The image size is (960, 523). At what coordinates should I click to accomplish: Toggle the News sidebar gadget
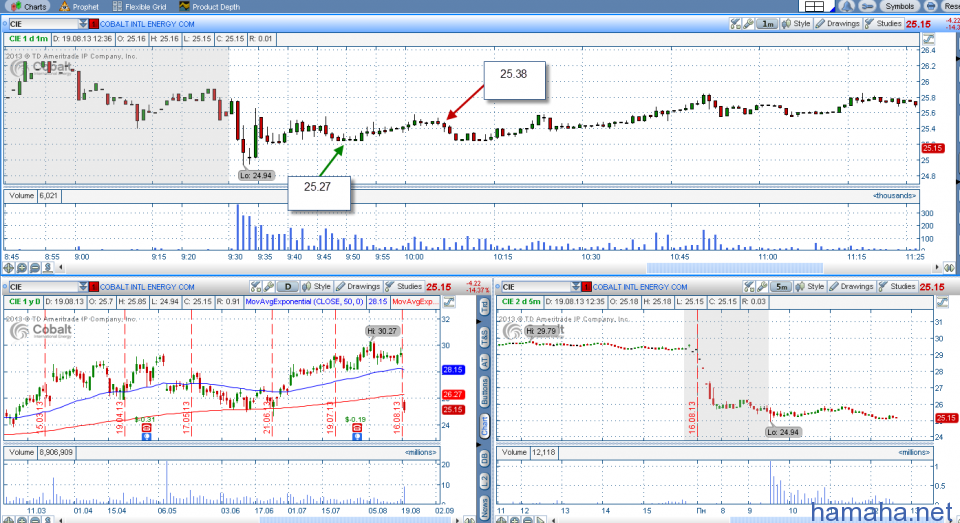pyautogui.click(x=484, y=508)
